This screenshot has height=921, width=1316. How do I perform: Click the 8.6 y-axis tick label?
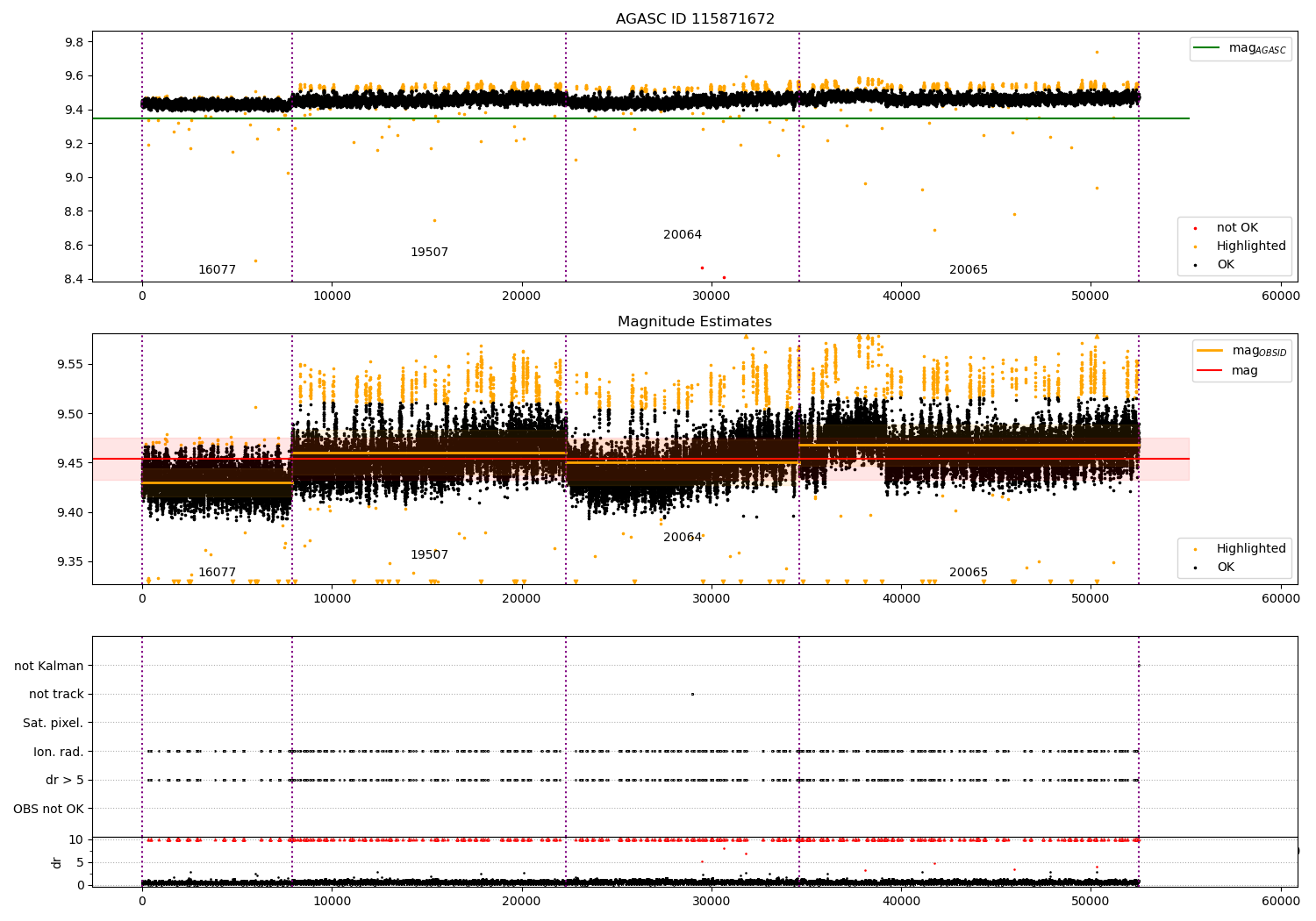tap(74, 246)
